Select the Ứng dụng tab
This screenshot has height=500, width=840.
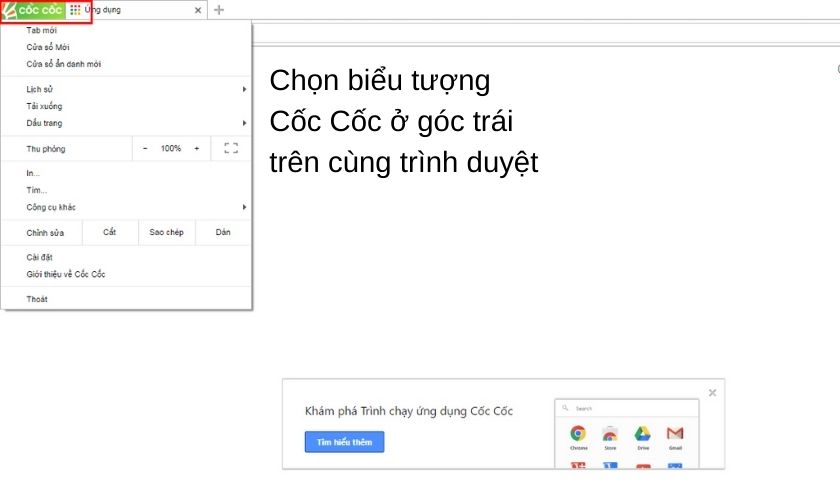137,10
